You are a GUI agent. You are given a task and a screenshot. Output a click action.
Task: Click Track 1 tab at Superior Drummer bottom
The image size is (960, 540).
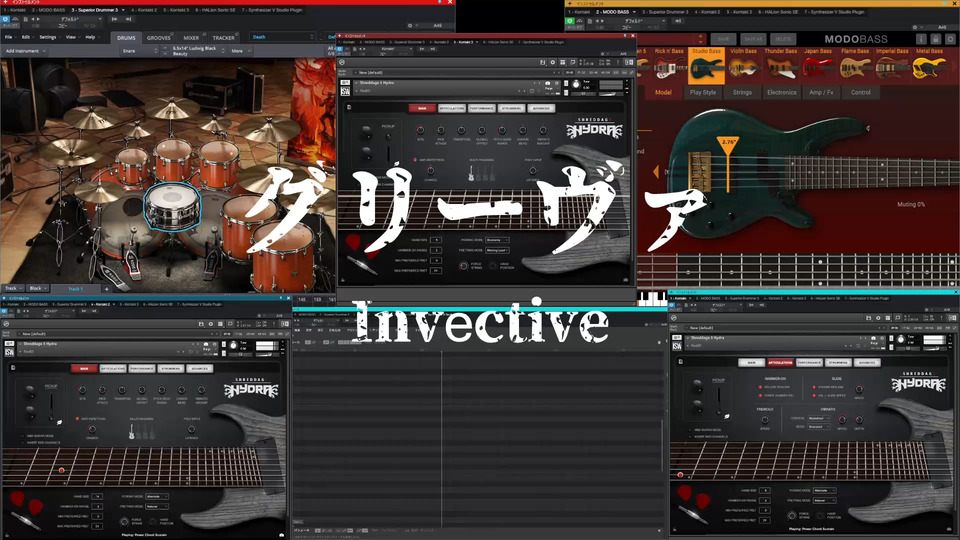(x=75, y=288)
